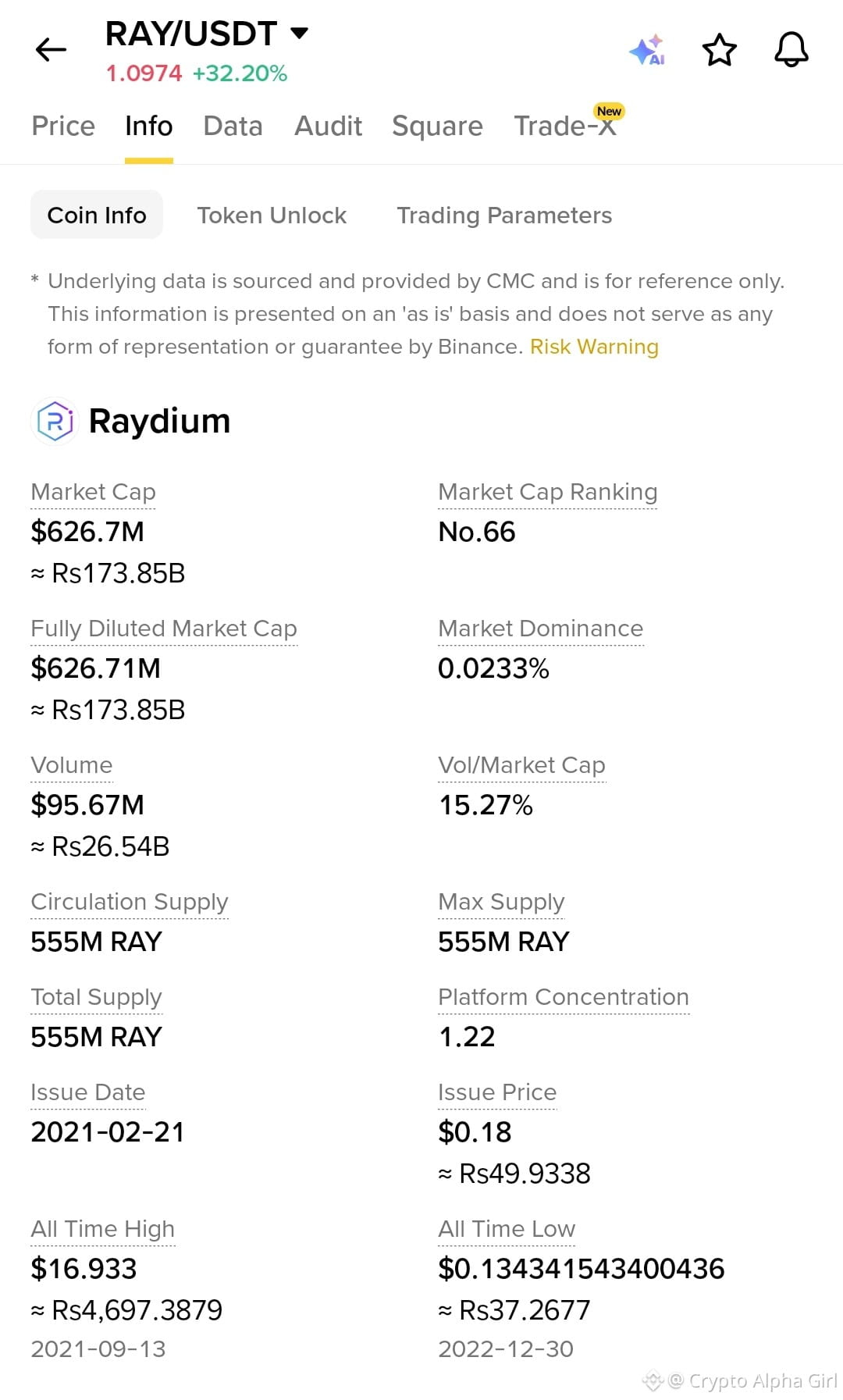
Task: Open the Data tab
Action: point(233,126)
